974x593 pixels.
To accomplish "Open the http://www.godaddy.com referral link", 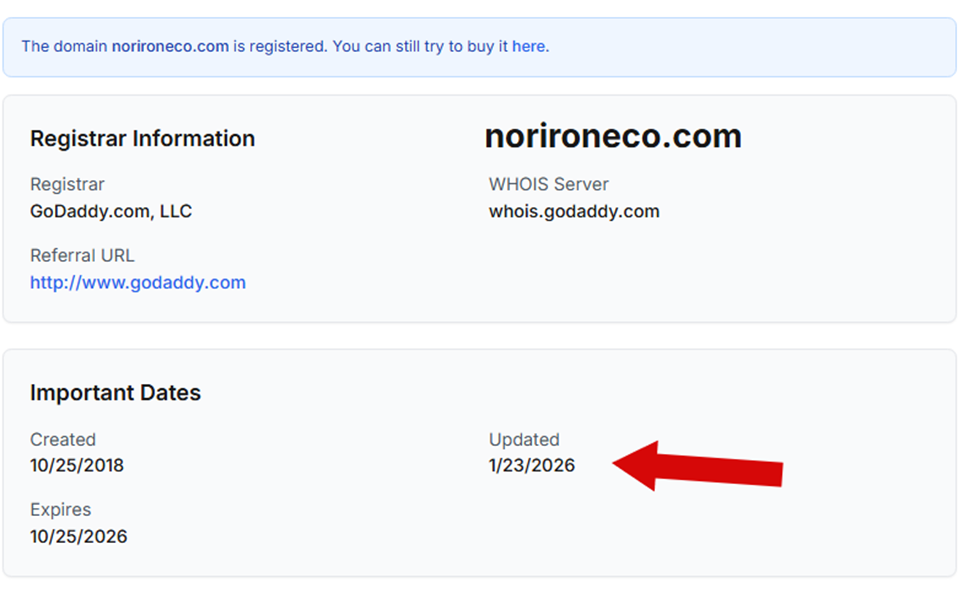I will pyautogui.click(x=137, y=282).
